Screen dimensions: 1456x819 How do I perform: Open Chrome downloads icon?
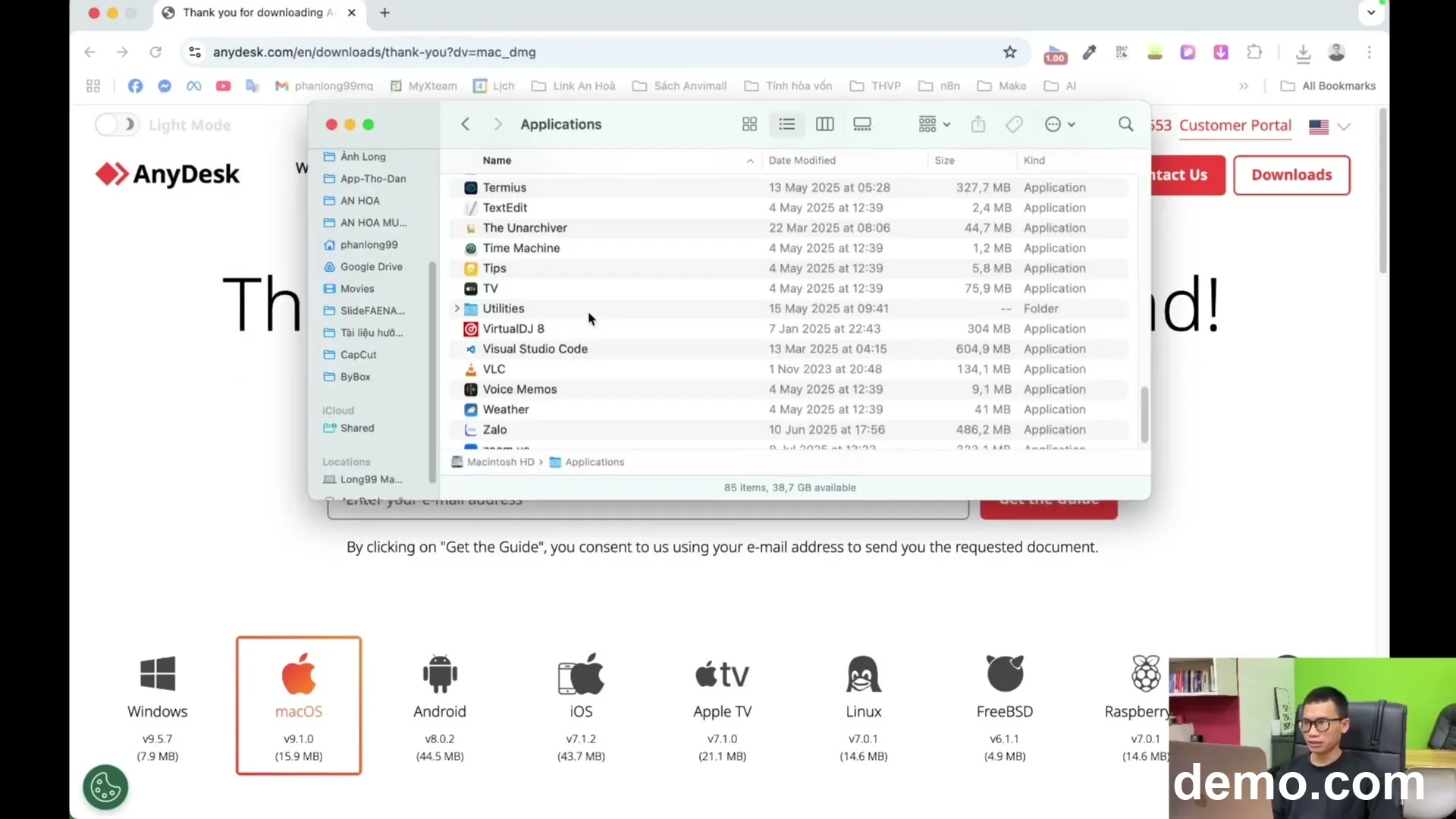(1303, 52)
